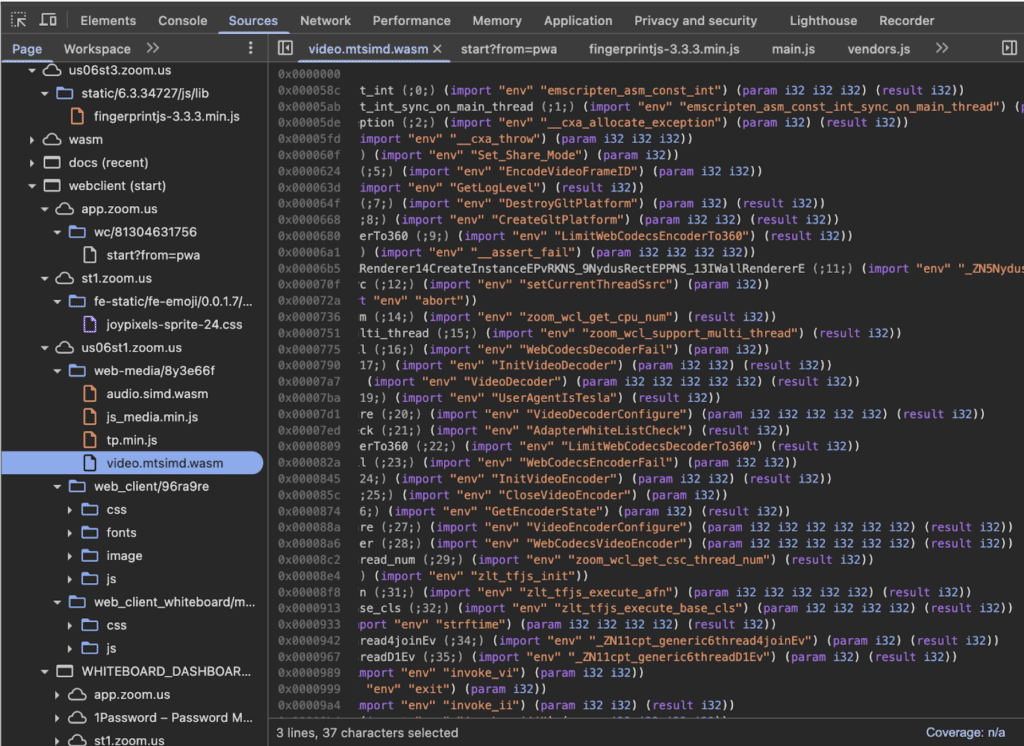Click the folder icon for web-media/8y3e66f

coord(77,370)
